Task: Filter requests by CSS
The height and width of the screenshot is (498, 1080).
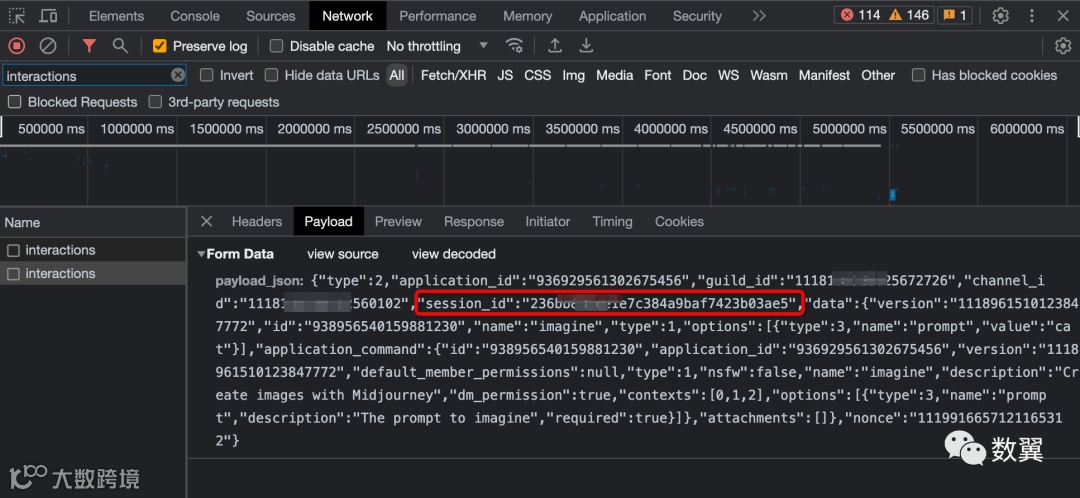Action: [x=537, y=75]
